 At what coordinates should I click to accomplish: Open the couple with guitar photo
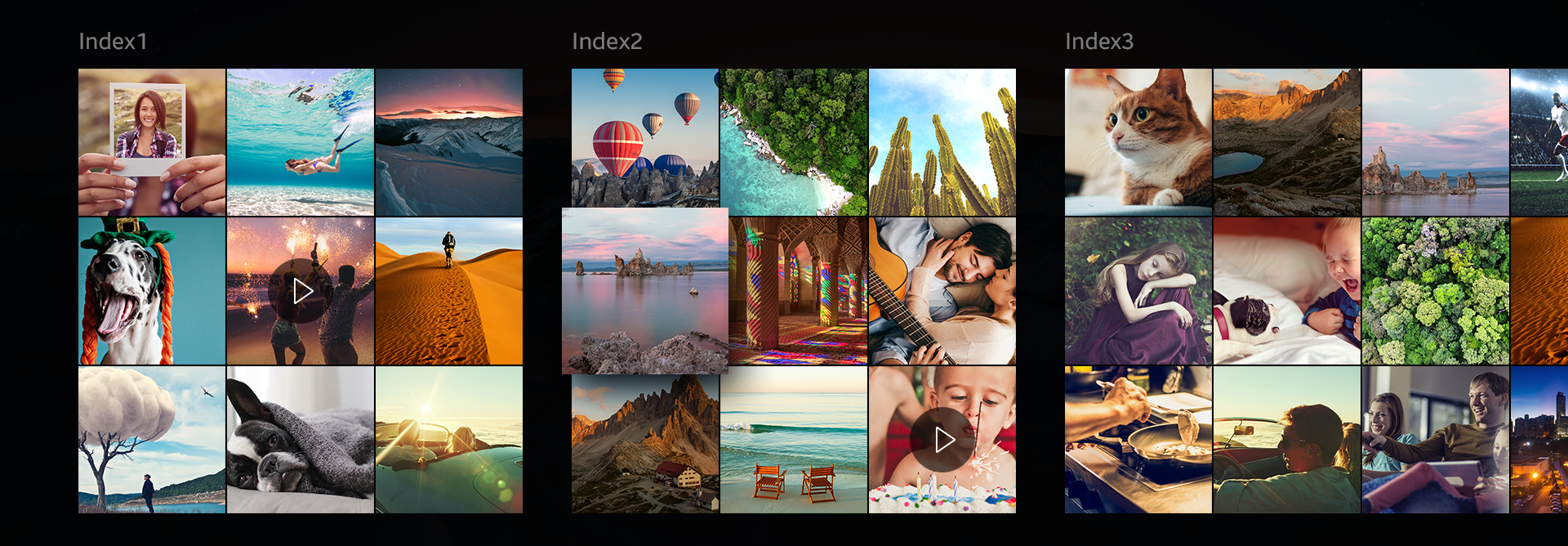[x=942, y=291]
